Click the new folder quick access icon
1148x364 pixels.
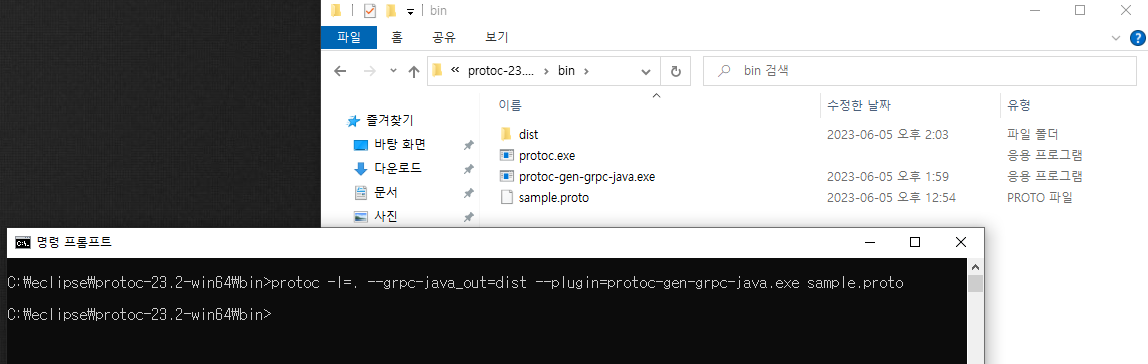point(391,10)
